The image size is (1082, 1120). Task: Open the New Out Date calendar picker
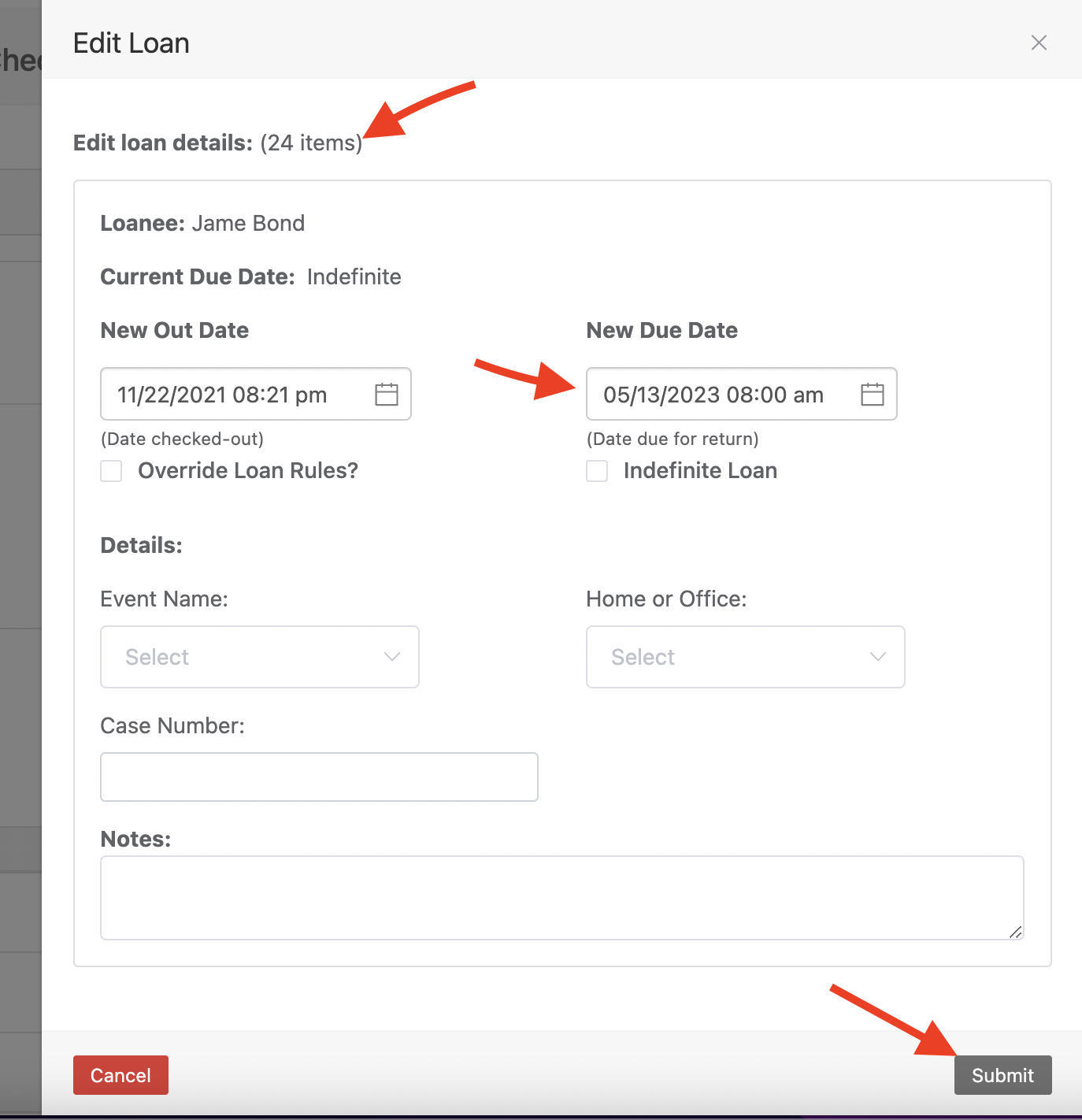coord(386,394)
